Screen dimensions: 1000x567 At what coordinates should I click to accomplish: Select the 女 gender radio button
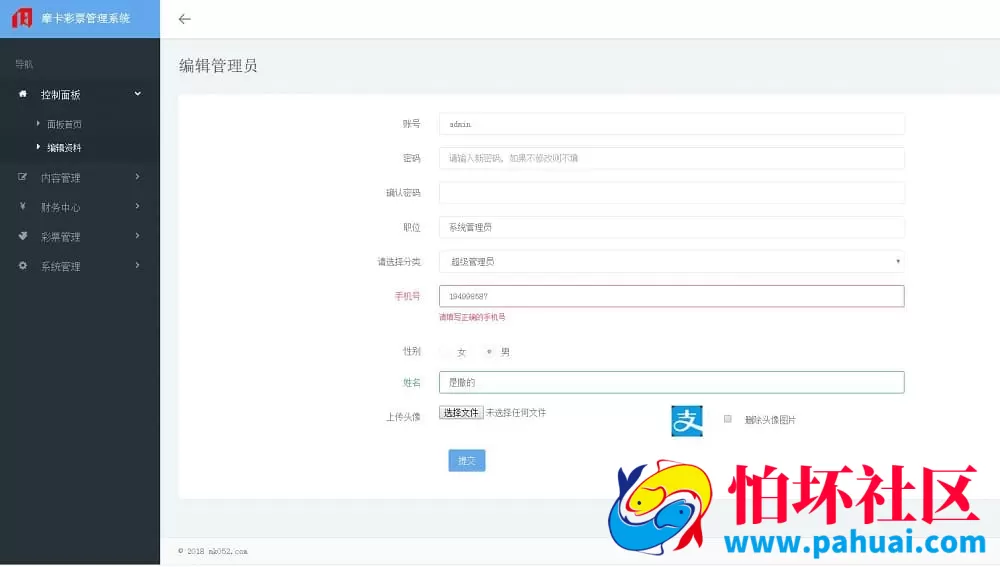pyautogui.click(x=446, y=352)
